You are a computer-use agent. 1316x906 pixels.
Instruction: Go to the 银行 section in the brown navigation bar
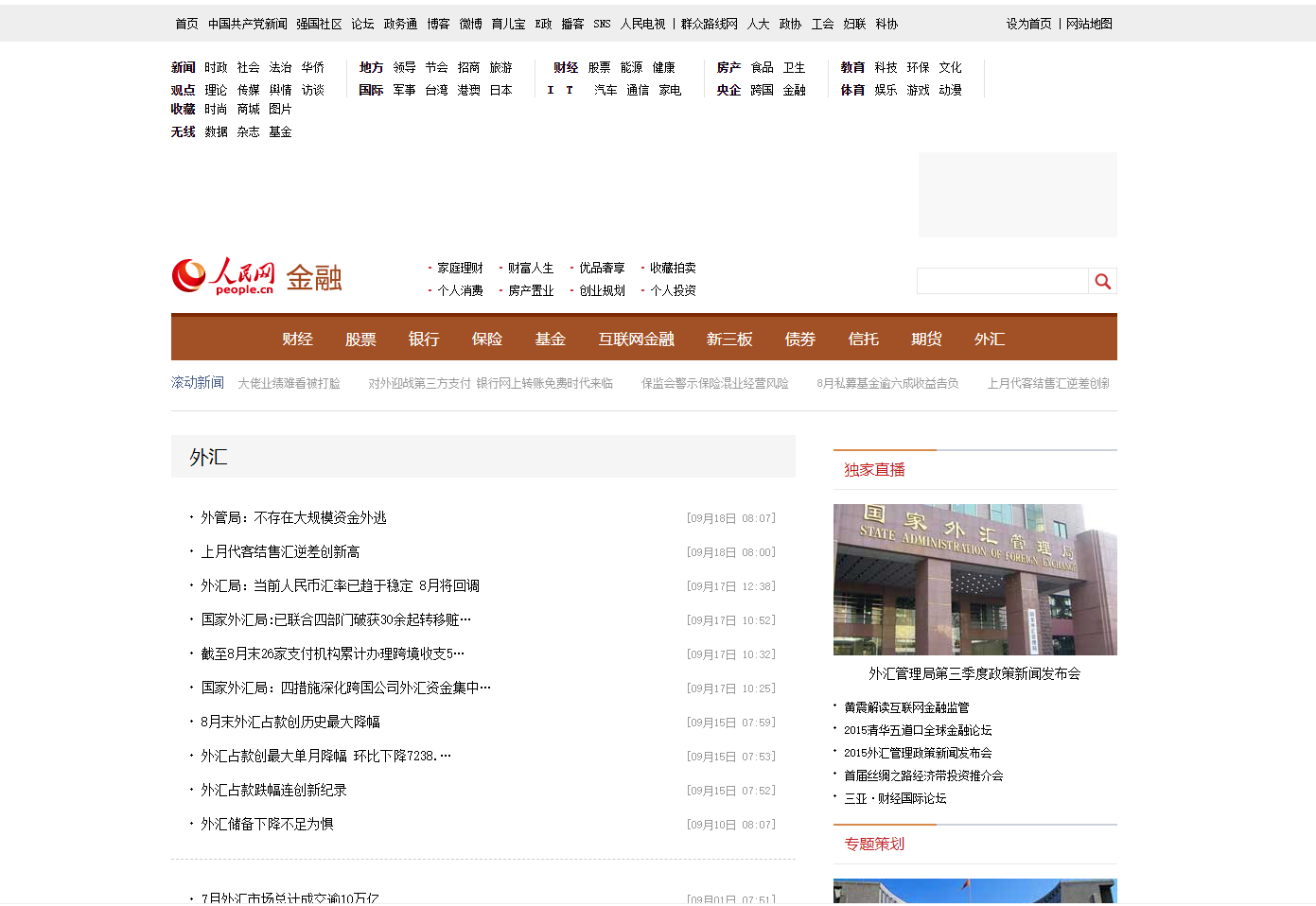coord(424,339)
